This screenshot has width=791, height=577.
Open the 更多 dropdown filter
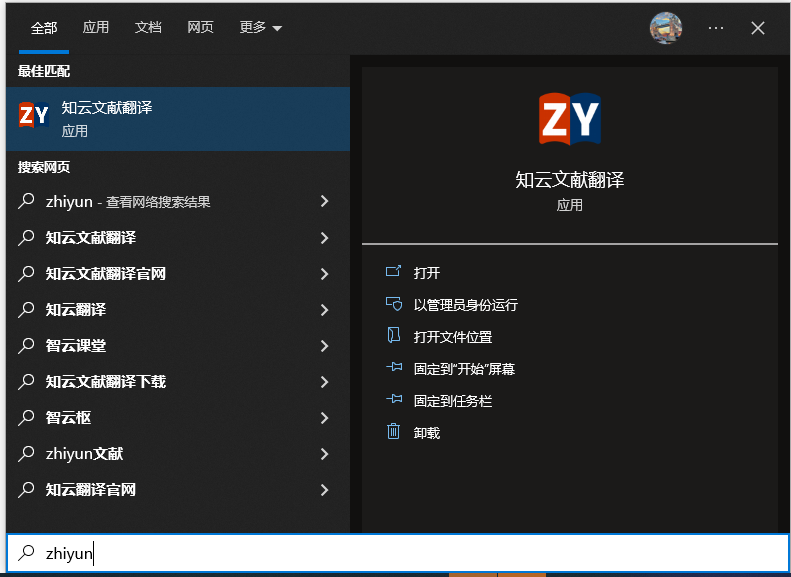point(260,27)
